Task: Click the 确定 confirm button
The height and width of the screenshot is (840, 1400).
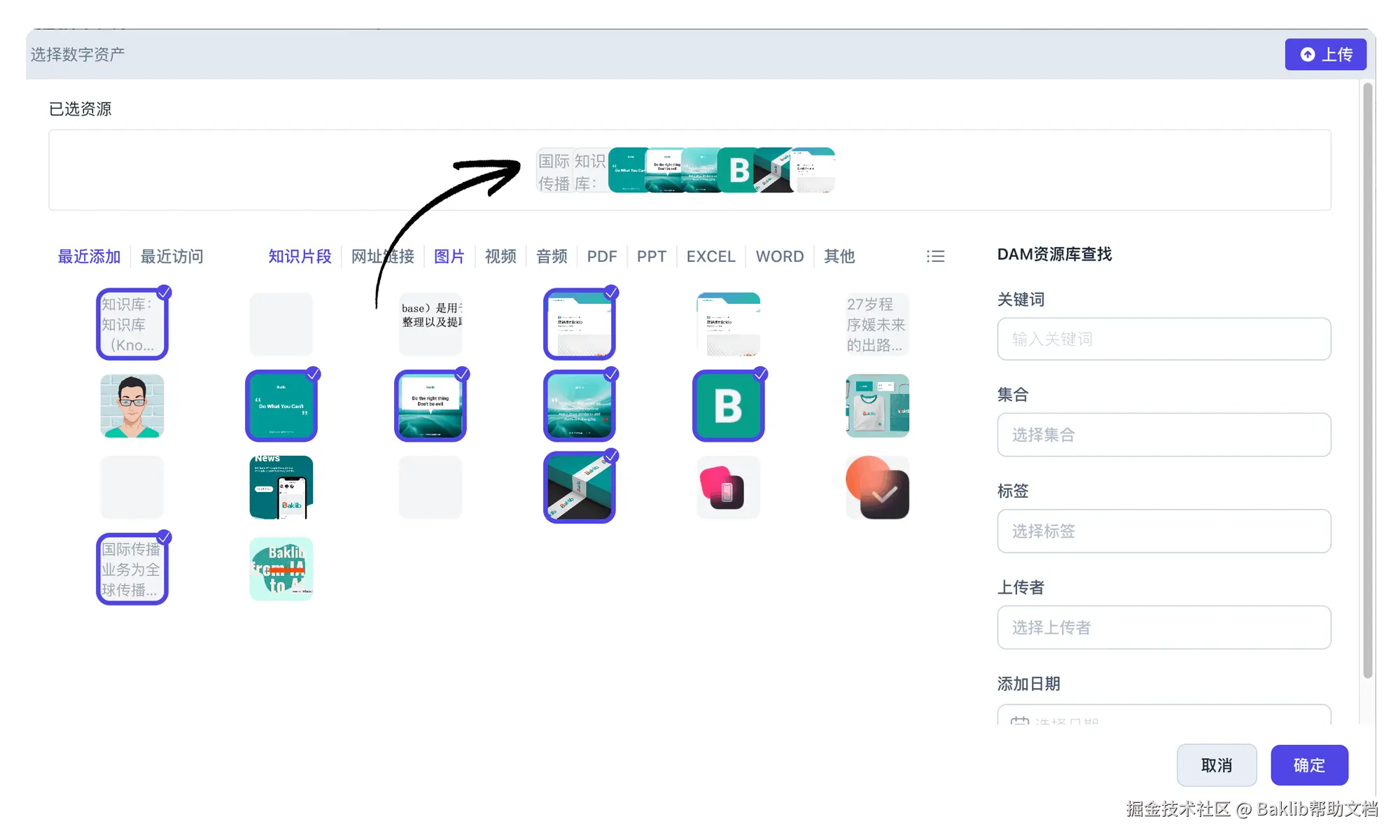Action: (x=1309, y=765)
